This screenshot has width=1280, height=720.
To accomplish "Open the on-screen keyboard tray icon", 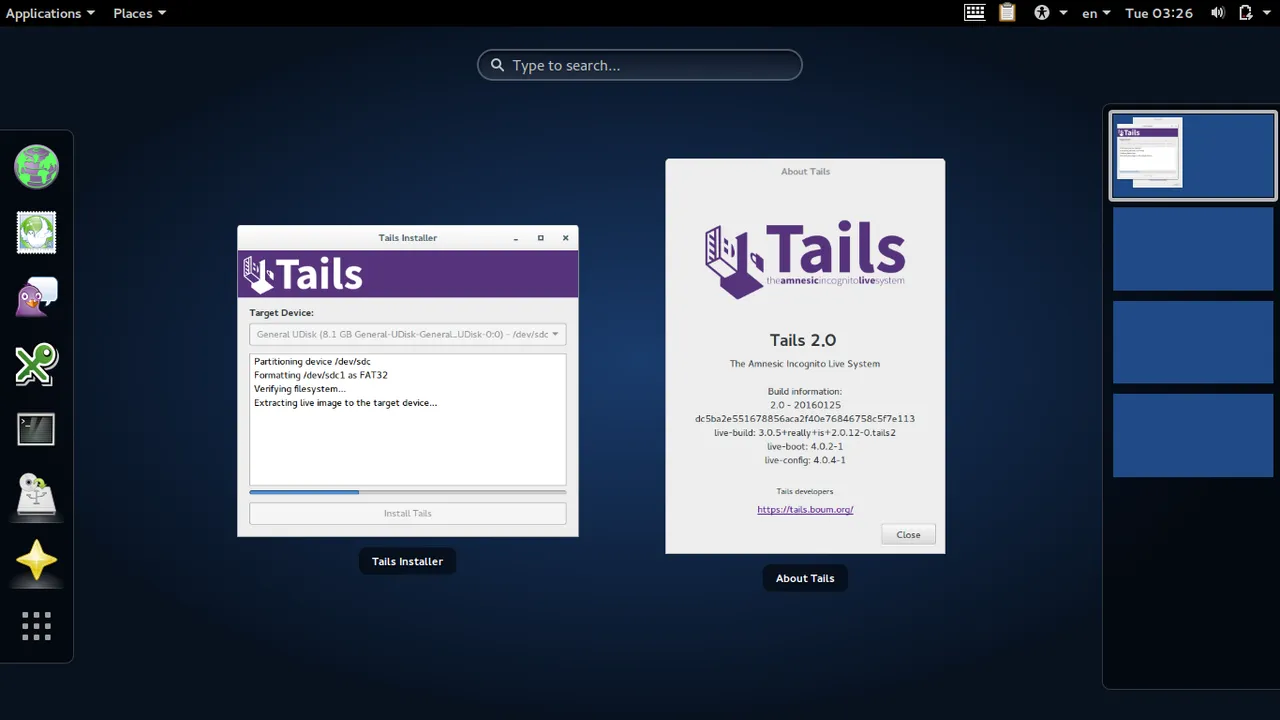I will pyautogui.click(x=974, y=13).
